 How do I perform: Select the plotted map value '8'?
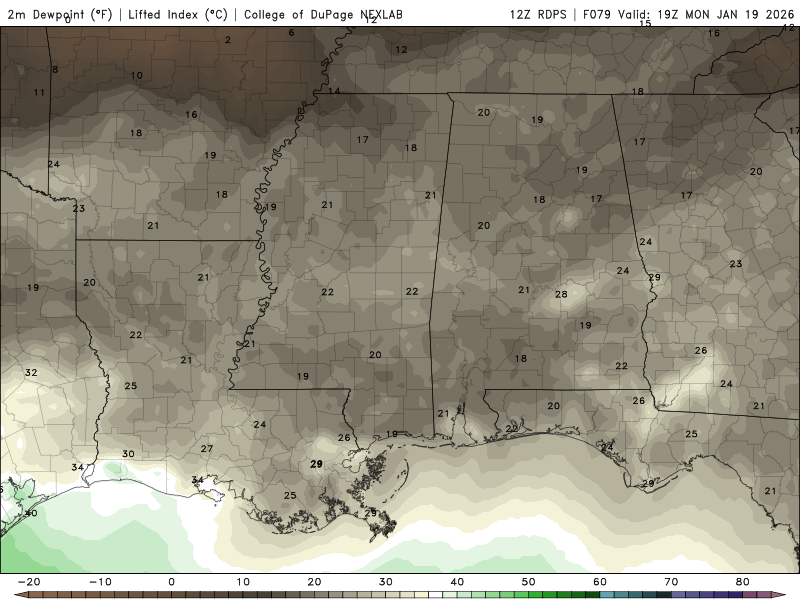pyautogui.click(x=55, y=69)
